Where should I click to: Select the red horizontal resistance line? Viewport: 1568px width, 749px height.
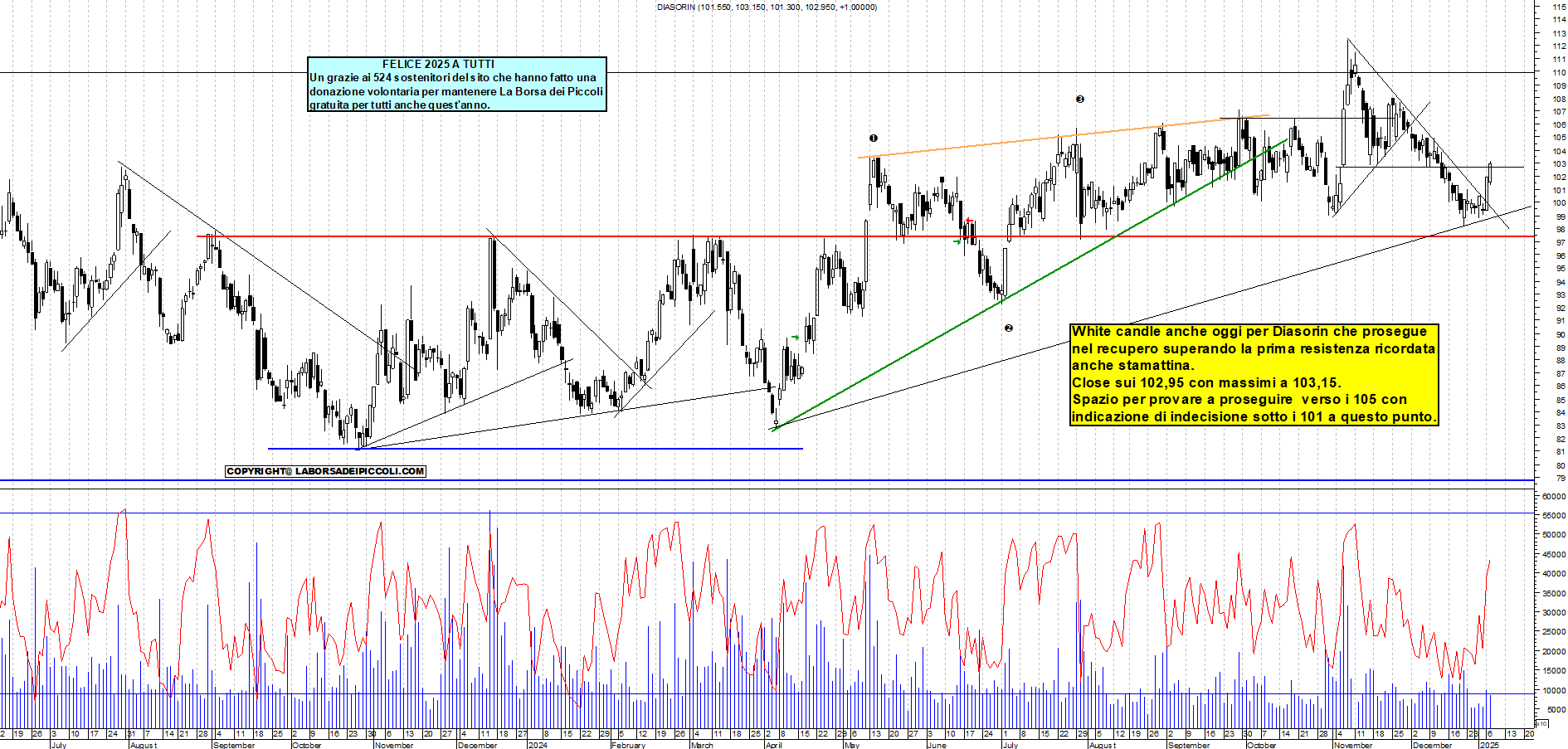[x=865, y=236]
